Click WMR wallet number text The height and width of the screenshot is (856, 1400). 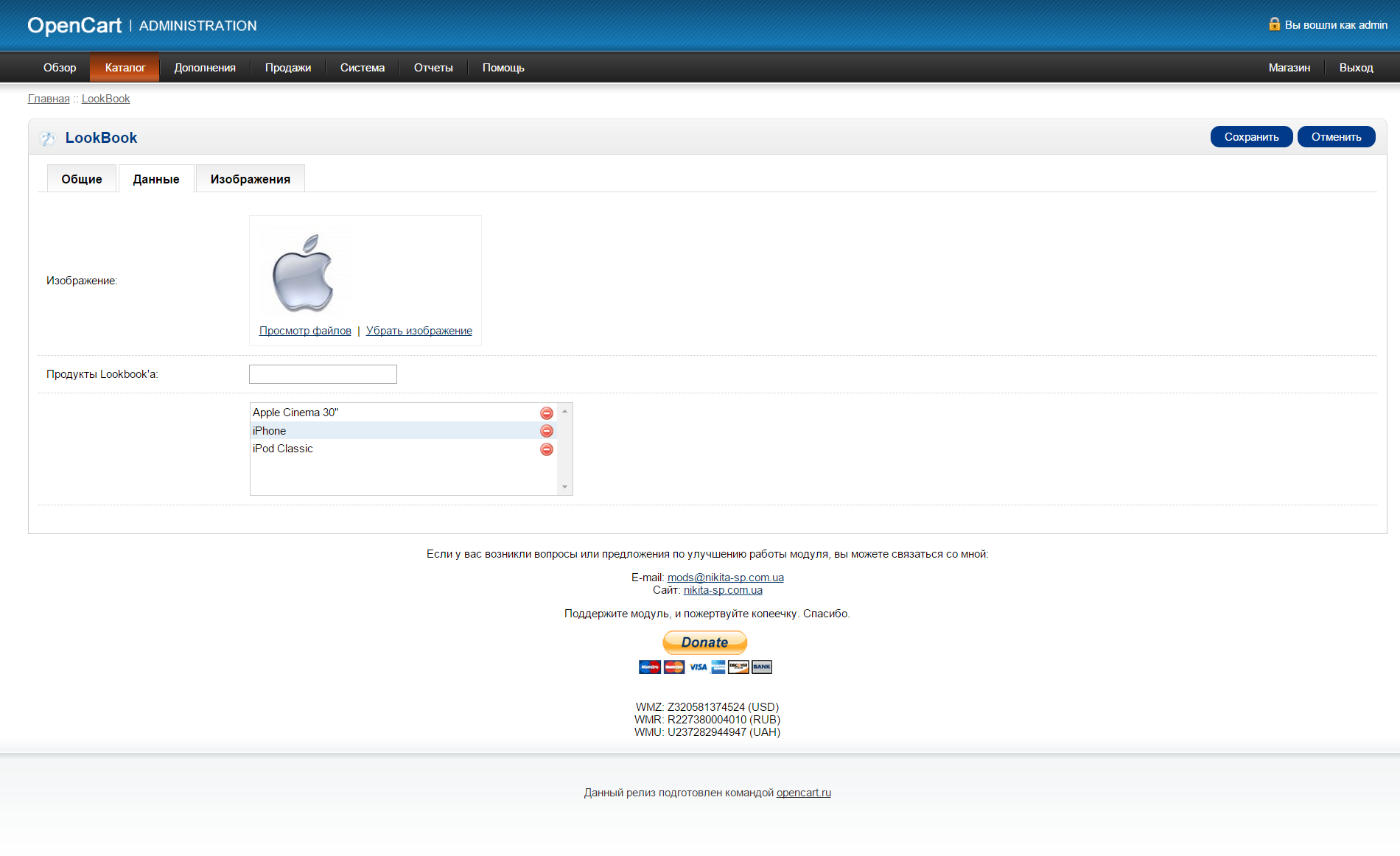click(707, 720)
